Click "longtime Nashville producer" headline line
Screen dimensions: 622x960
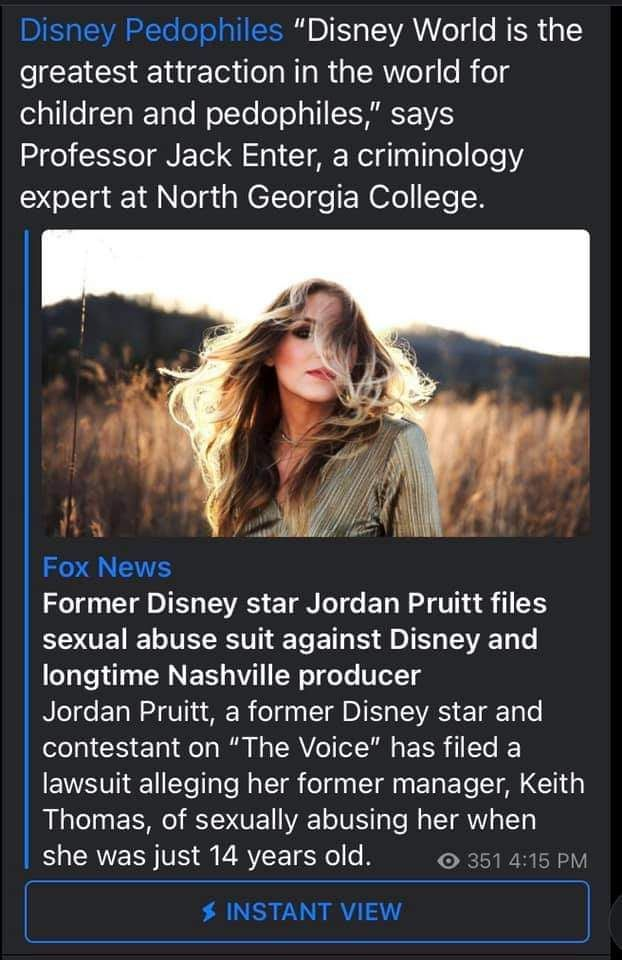(x=231, y=675)
